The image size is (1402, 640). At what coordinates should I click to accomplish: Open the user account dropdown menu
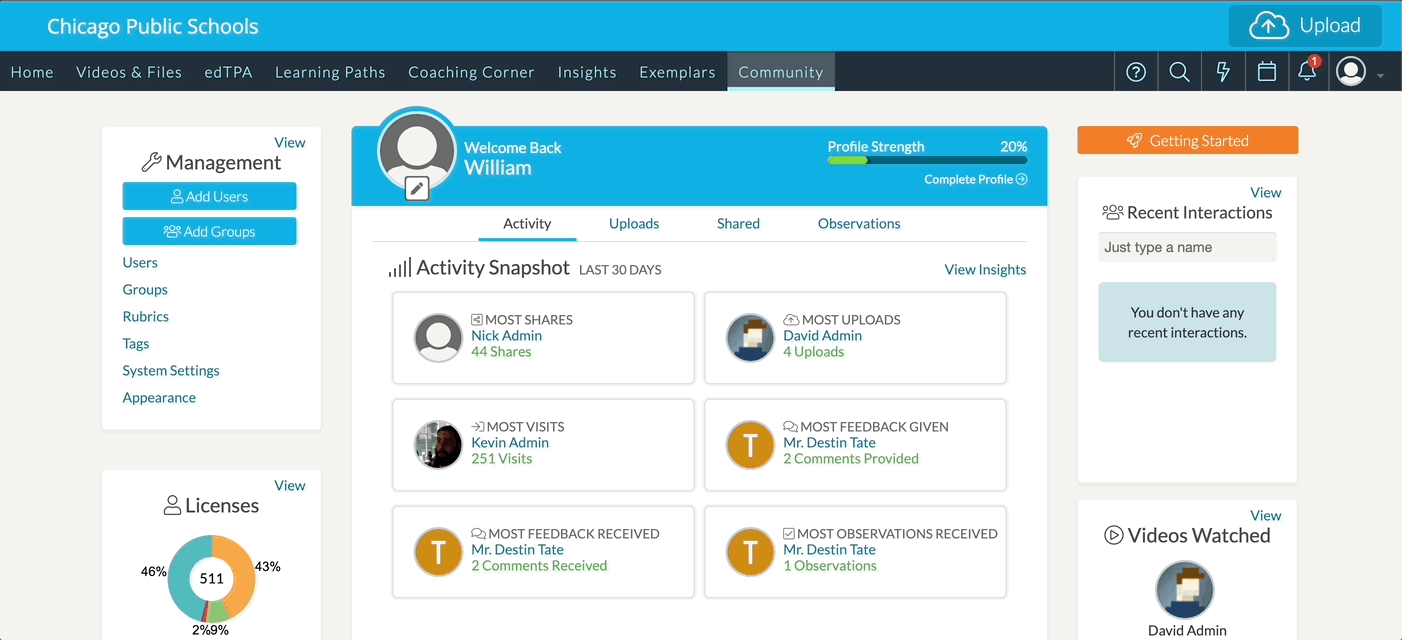(1360, 72)
